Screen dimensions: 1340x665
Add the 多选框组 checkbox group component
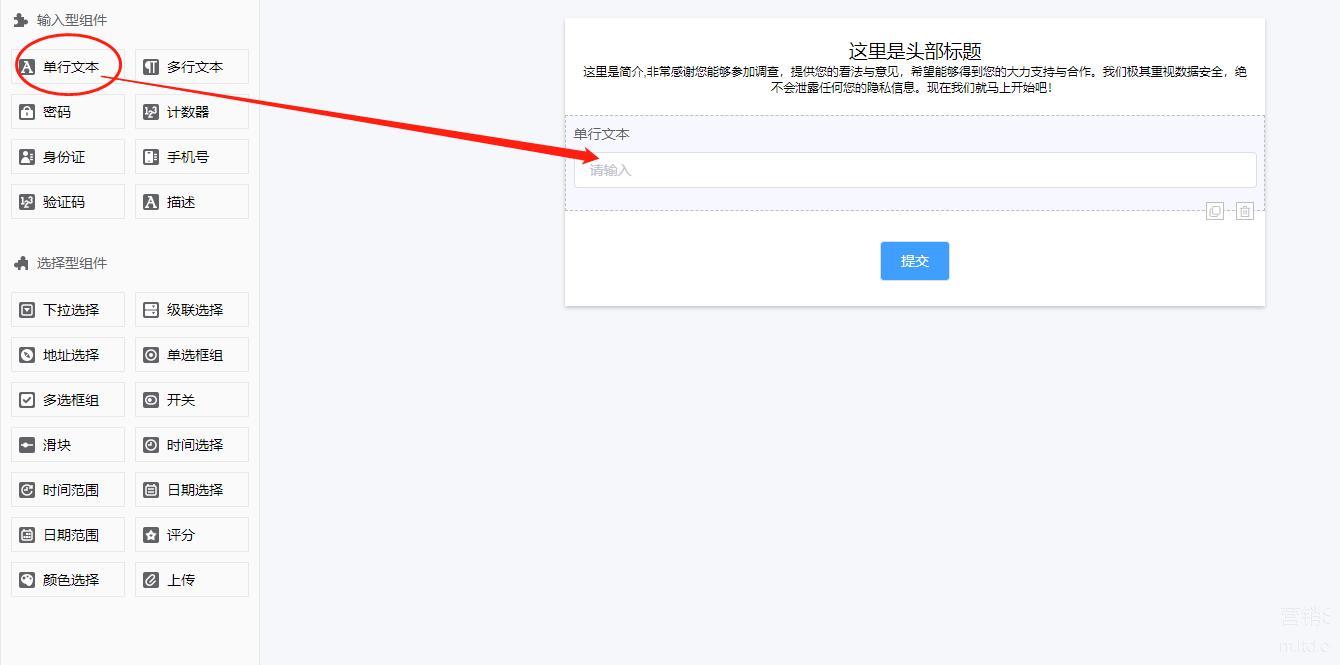click(x=68, y=400)
